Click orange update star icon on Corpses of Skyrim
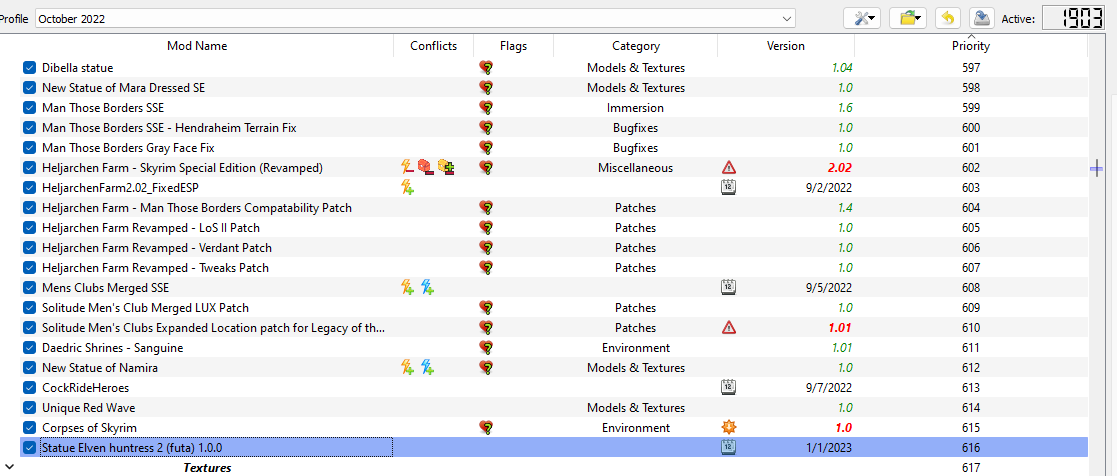 point(728,428)
